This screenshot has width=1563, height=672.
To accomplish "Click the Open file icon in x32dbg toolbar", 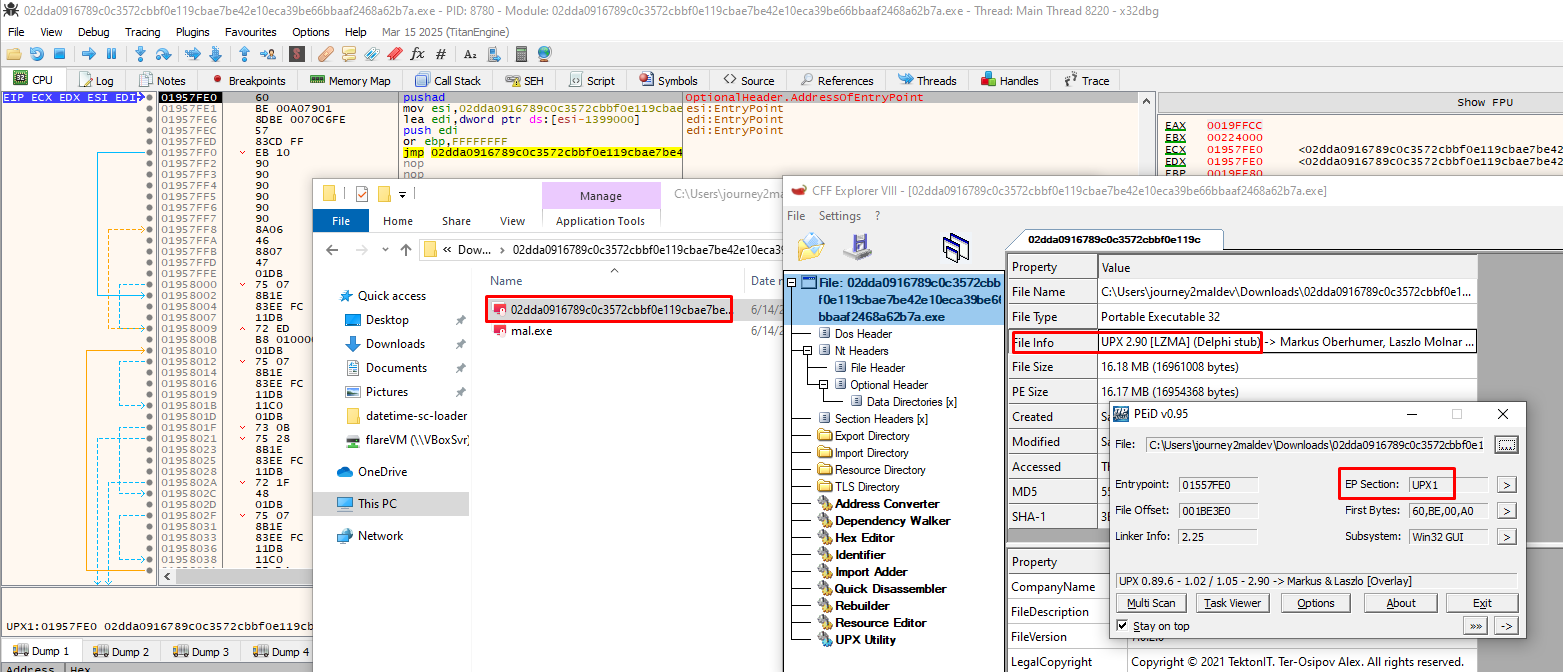I will click(x=14, y=54).
